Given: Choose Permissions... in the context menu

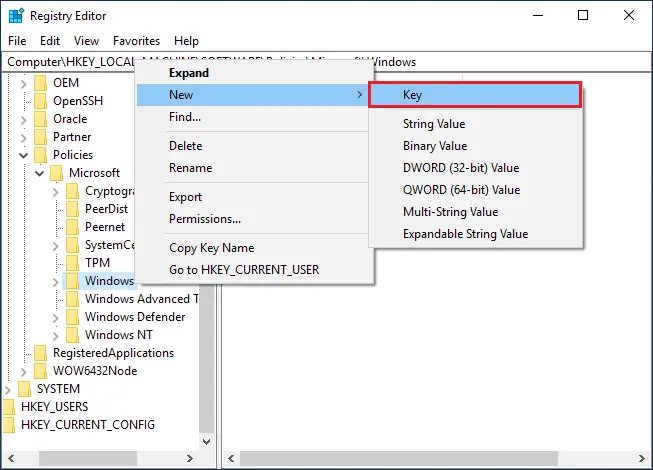Looking at the screenshot, I should pyautogui.click(x=252, y=219).
